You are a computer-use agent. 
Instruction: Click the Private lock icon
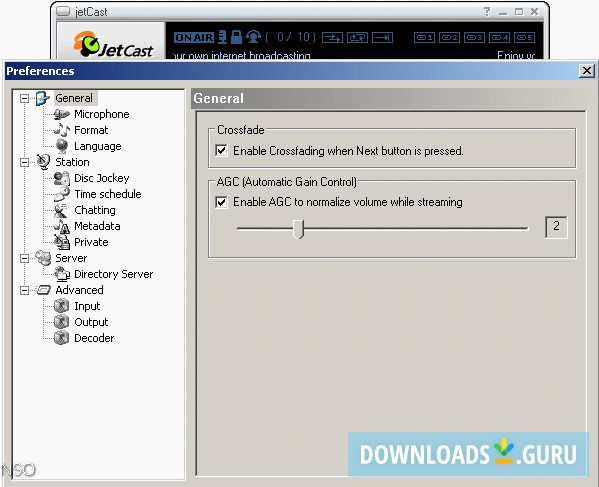(62, 242)
